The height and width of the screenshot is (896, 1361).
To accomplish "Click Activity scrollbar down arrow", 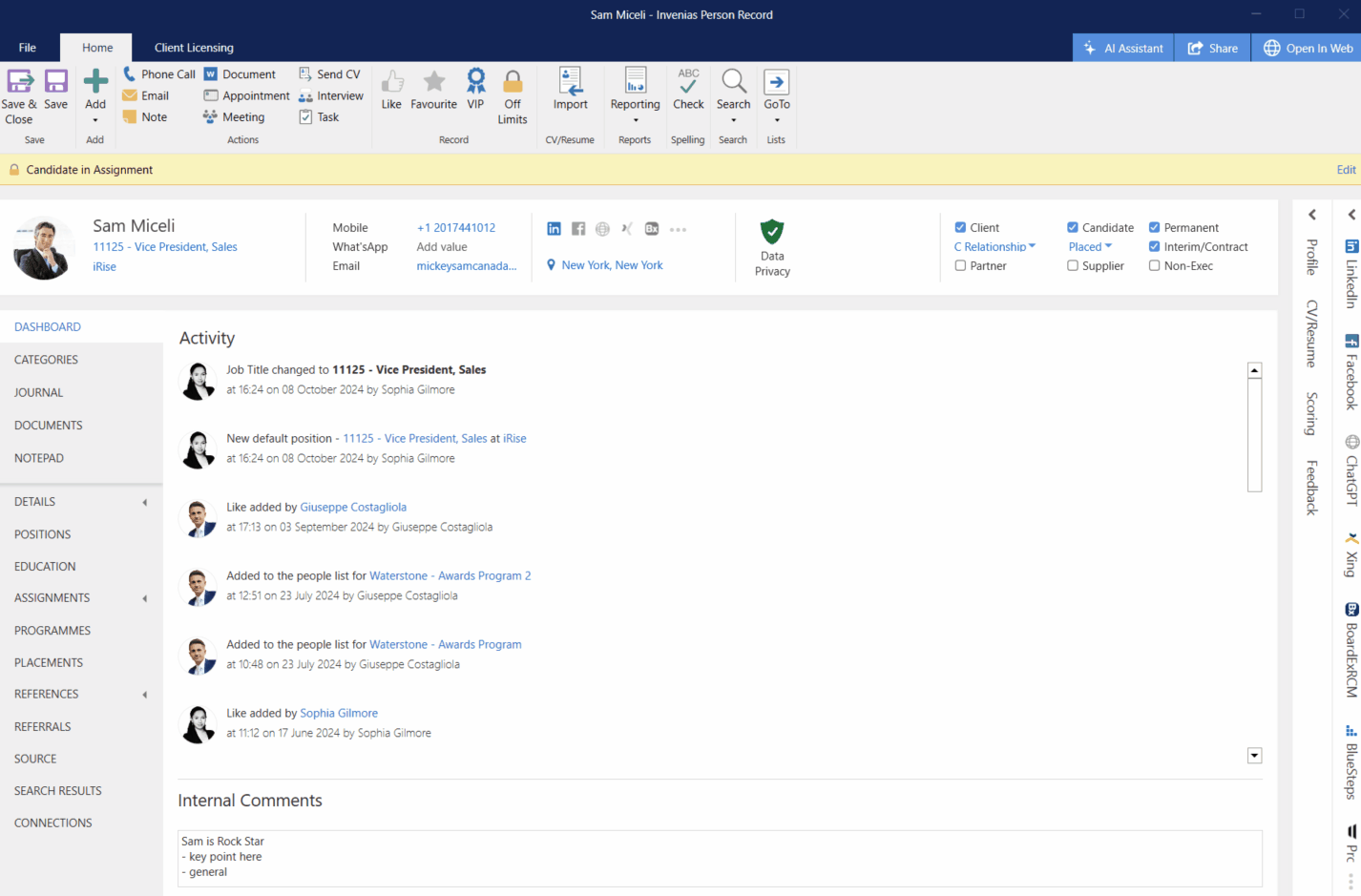I will pos(1255,756).
